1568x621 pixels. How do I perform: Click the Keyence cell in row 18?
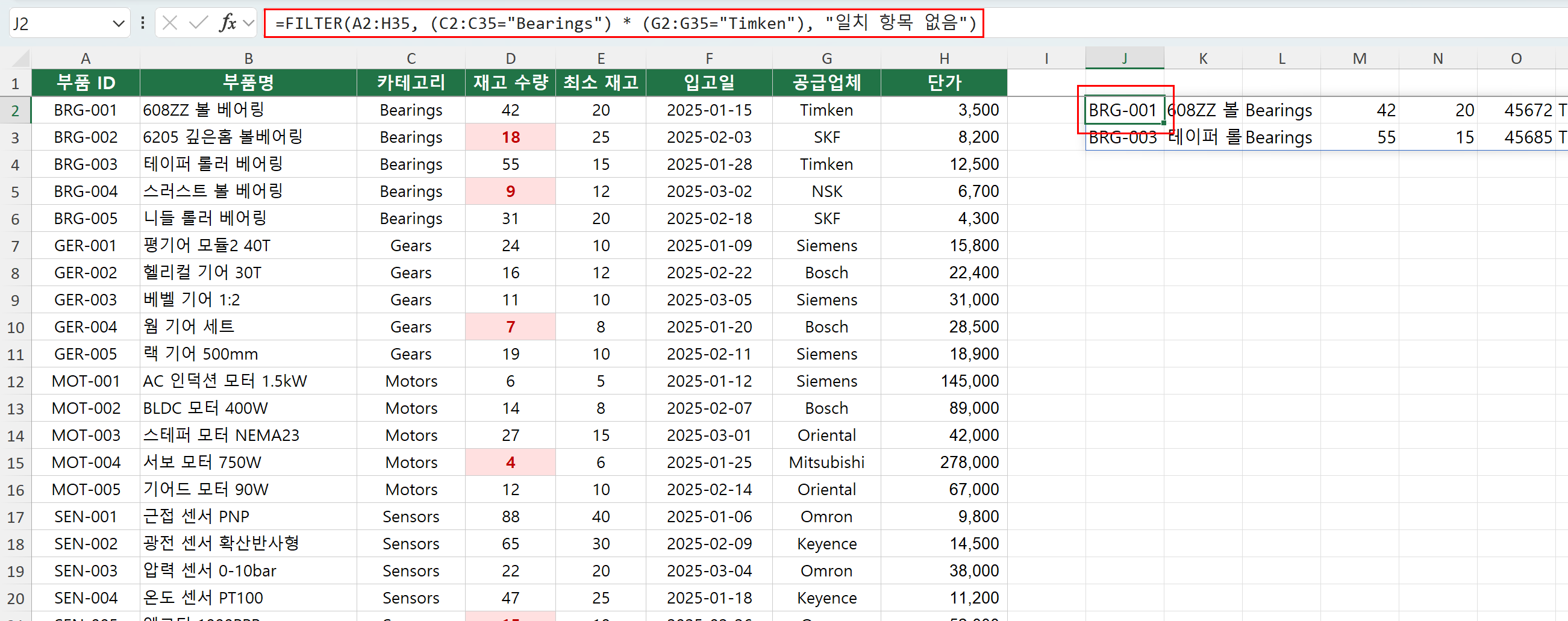[826, 544]
